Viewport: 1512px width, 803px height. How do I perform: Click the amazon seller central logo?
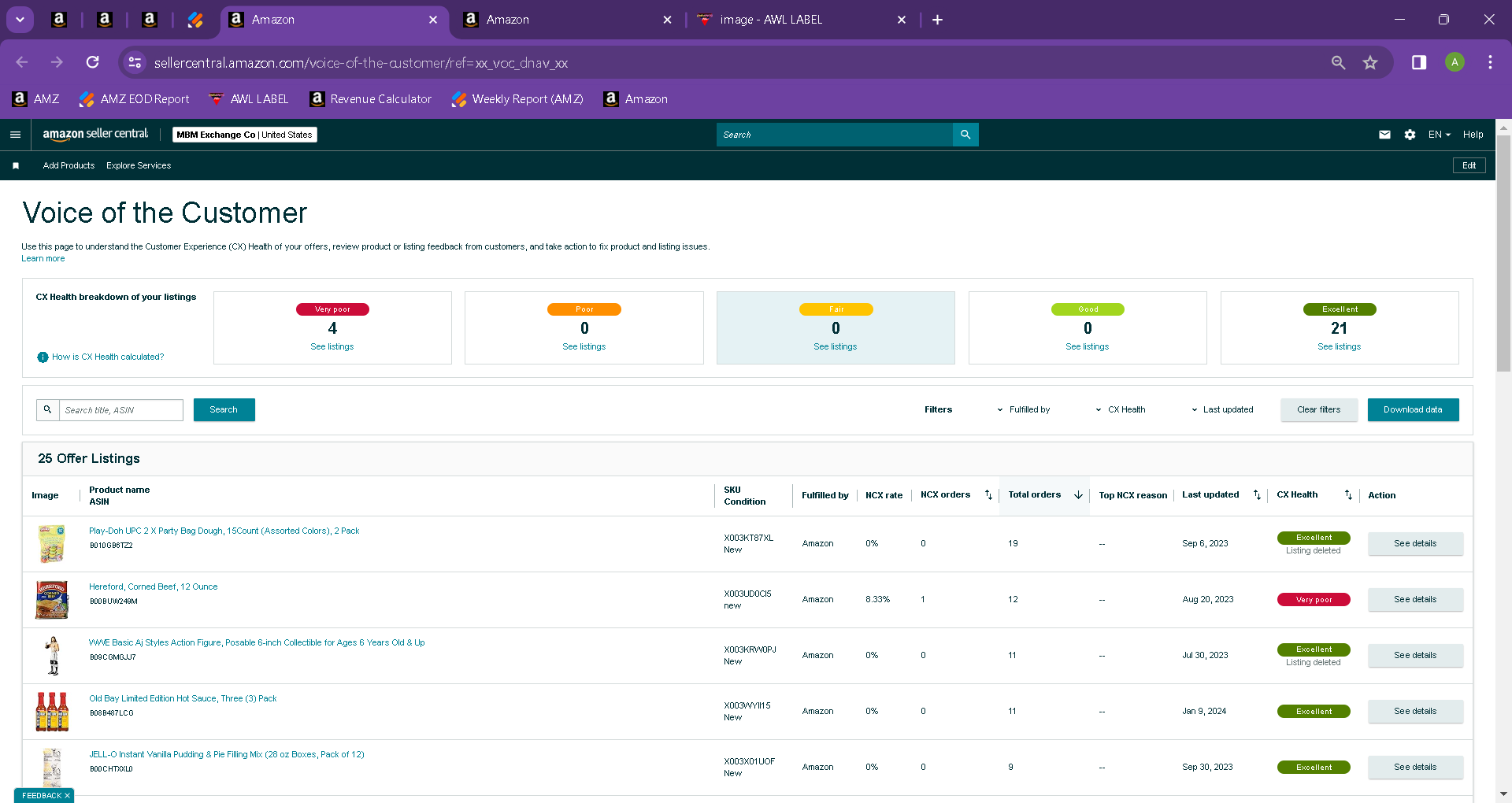point(95,134)
